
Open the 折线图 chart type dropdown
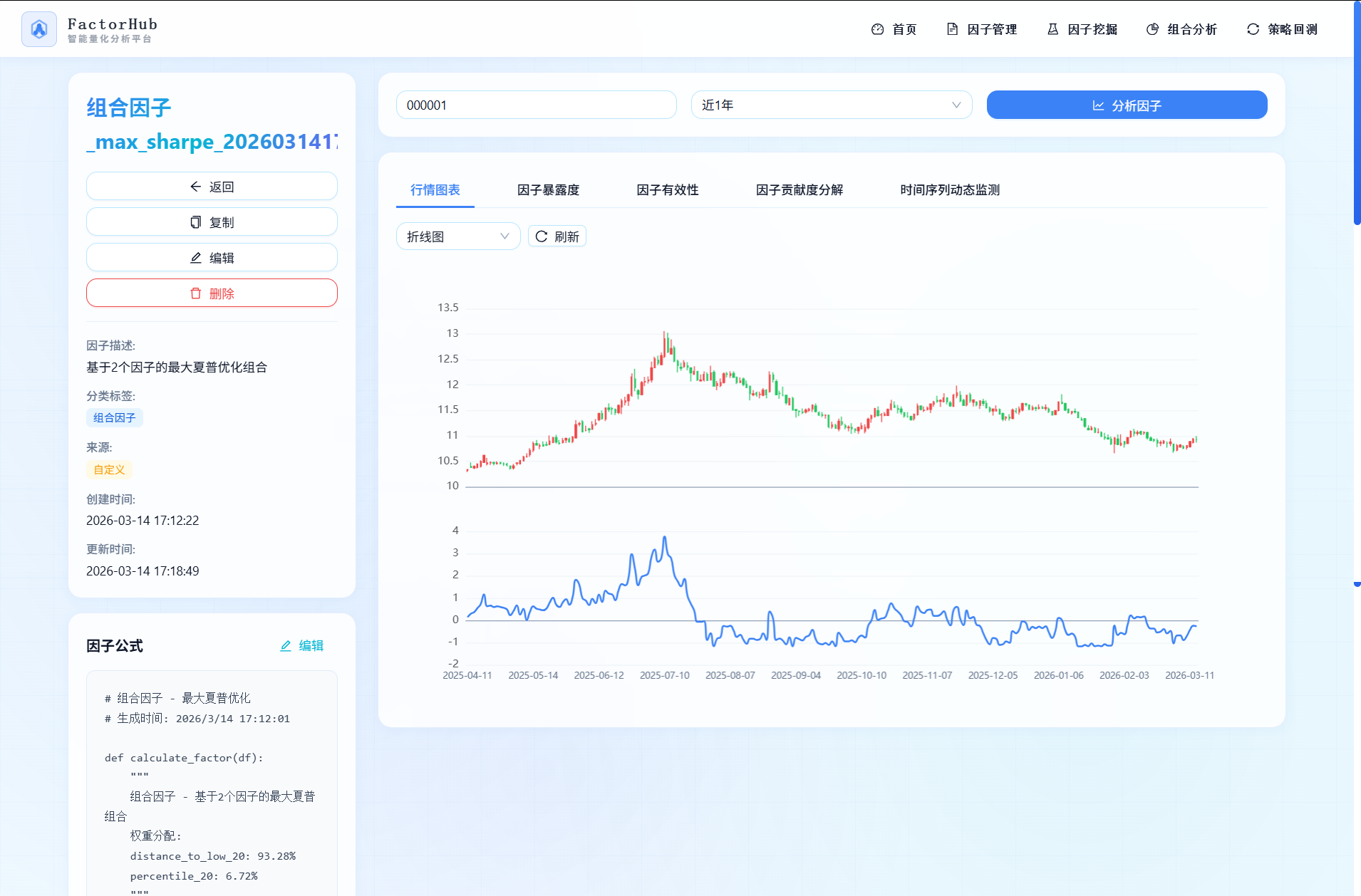click(x=458, y=236)
